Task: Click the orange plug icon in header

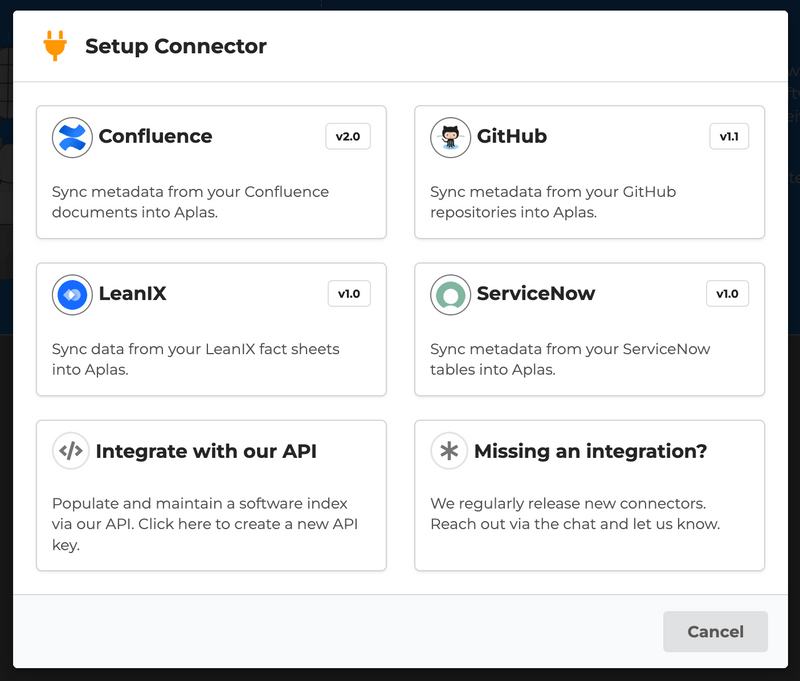Action: point(54,46)
